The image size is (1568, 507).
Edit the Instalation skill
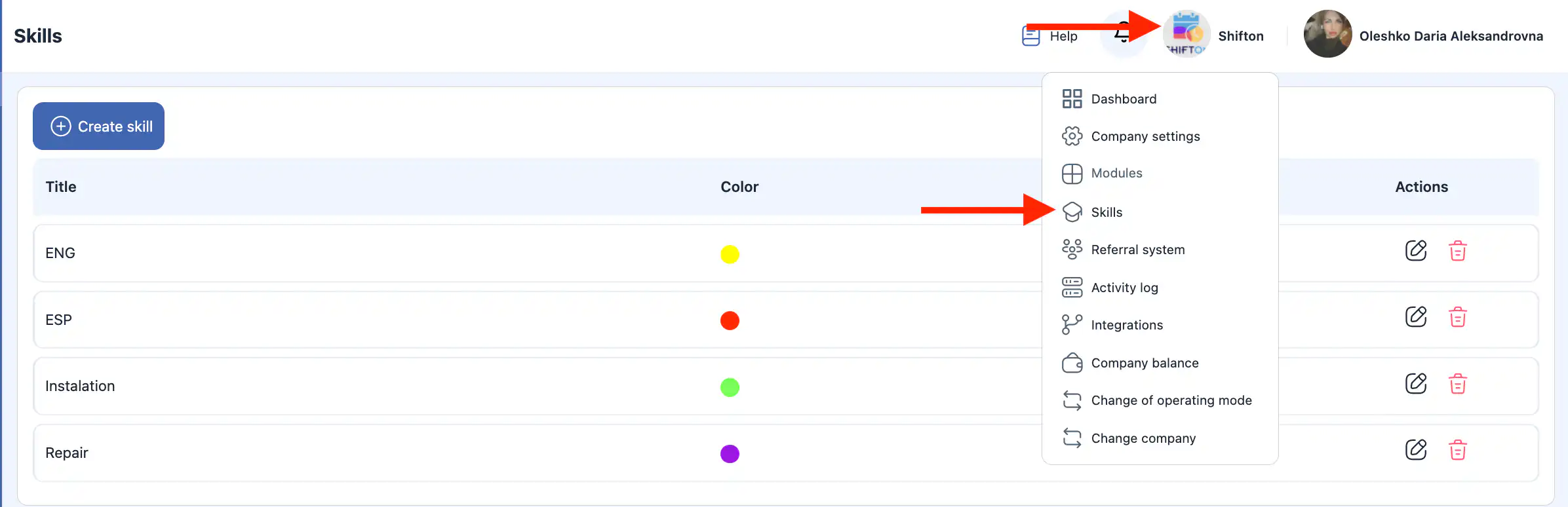(1415, 384)
